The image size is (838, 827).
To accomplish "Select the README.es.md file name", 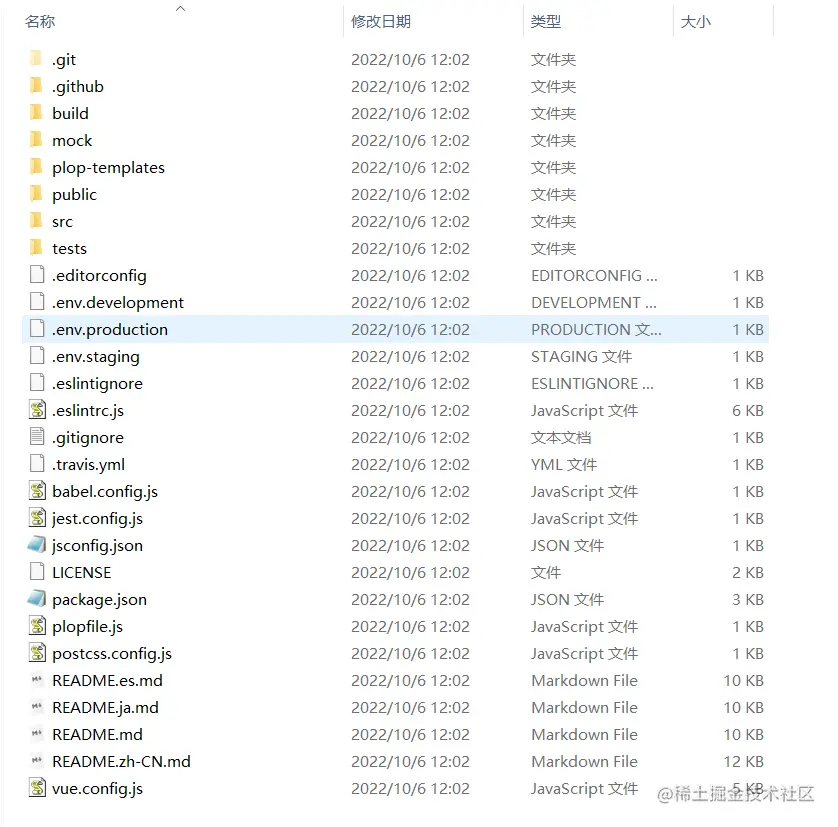I will click(107, 681).
